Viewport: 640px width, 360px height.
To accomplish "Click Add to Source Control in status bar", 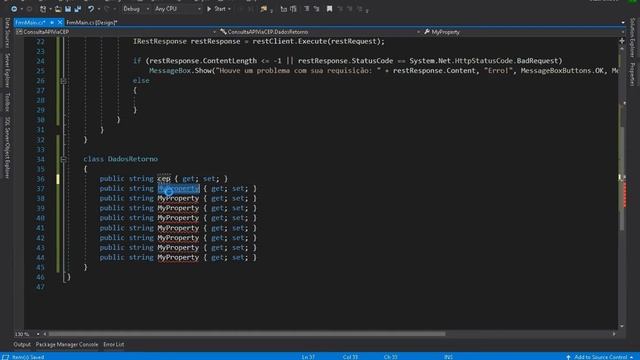I will 600,357.
